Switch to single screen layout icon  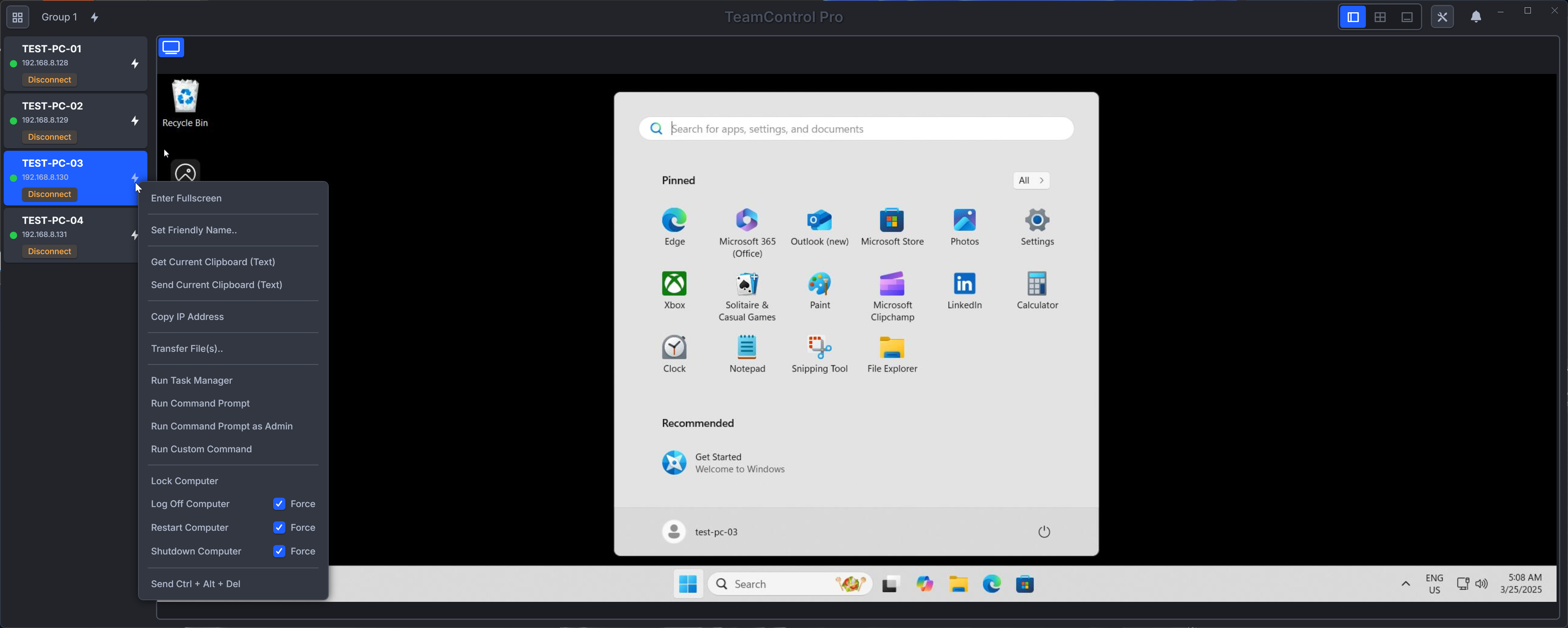[x=1407, y=17]
